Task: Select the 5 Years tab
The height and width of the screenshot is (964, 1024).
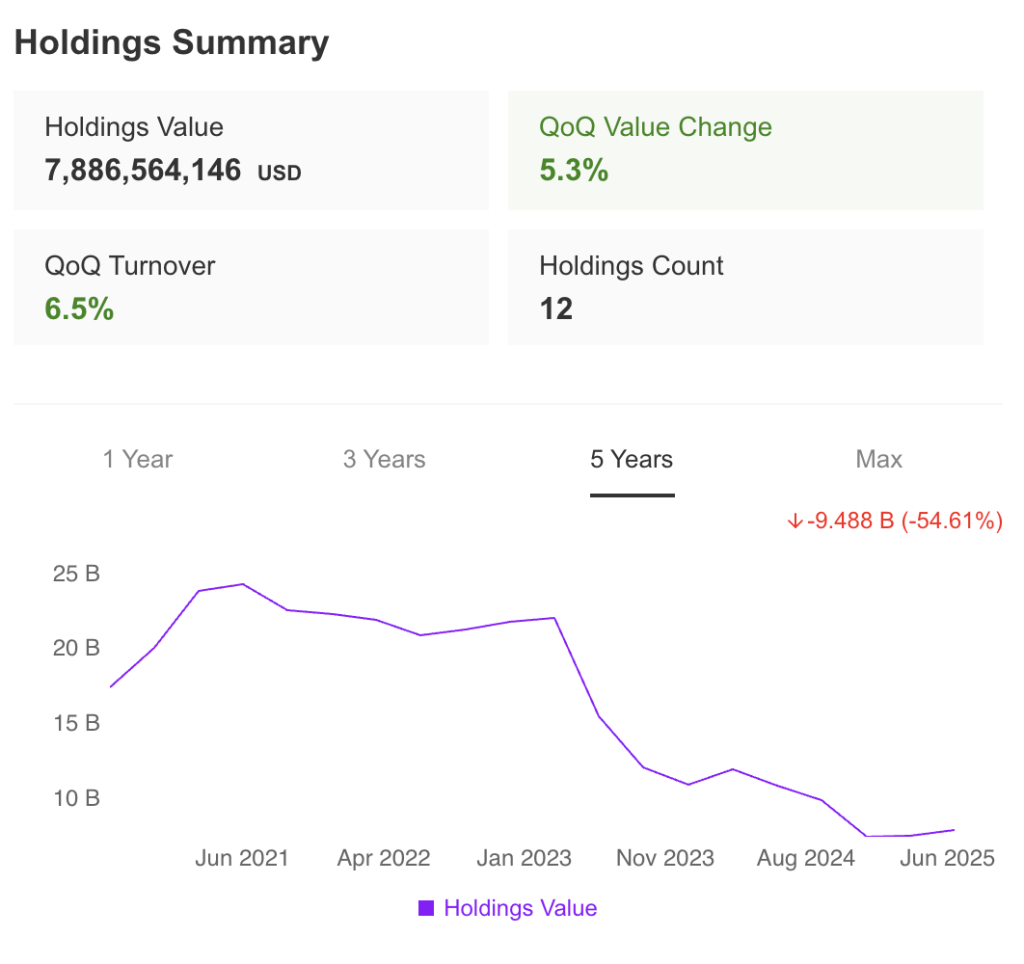Action: pyautogui.click(x=631, y=460)
